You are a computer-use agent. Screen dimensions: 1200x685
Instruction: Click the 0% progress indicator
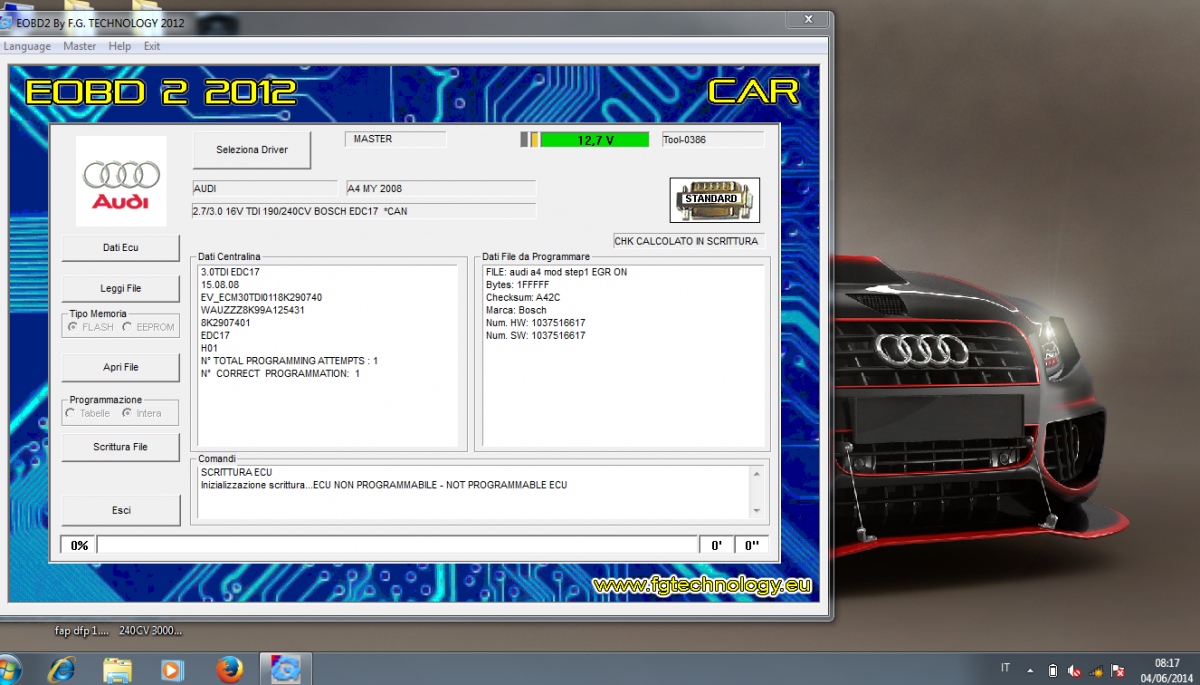[x=79, y=545]
